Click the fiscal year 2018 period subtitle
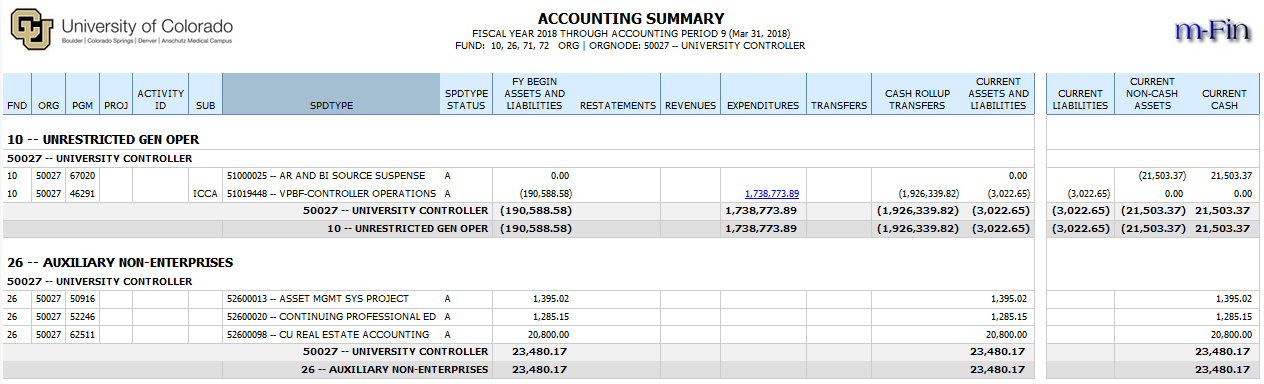 [x=631, y=34]
